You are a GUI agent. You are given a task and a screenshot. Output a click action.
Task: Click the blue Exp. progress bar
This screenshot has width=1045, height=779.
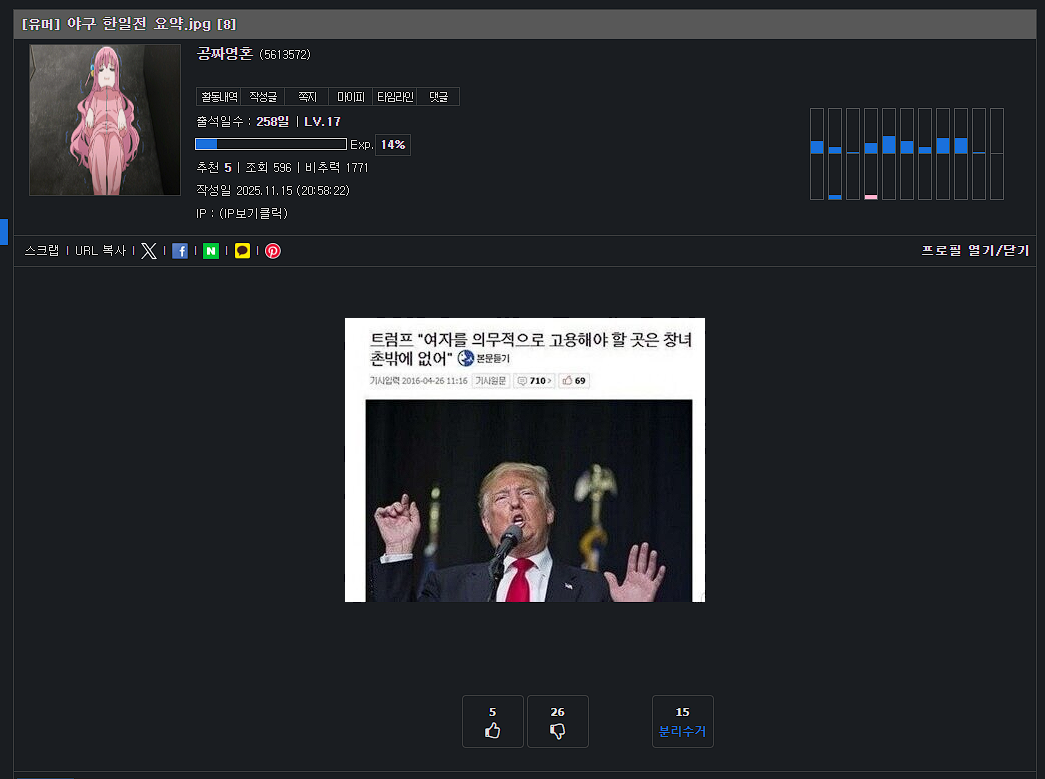271,145
